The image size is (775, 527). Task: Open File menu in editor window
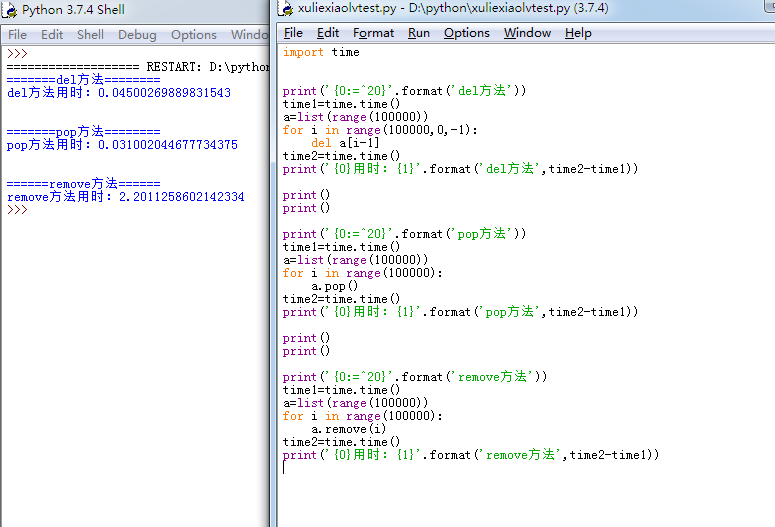click(293, 33)
